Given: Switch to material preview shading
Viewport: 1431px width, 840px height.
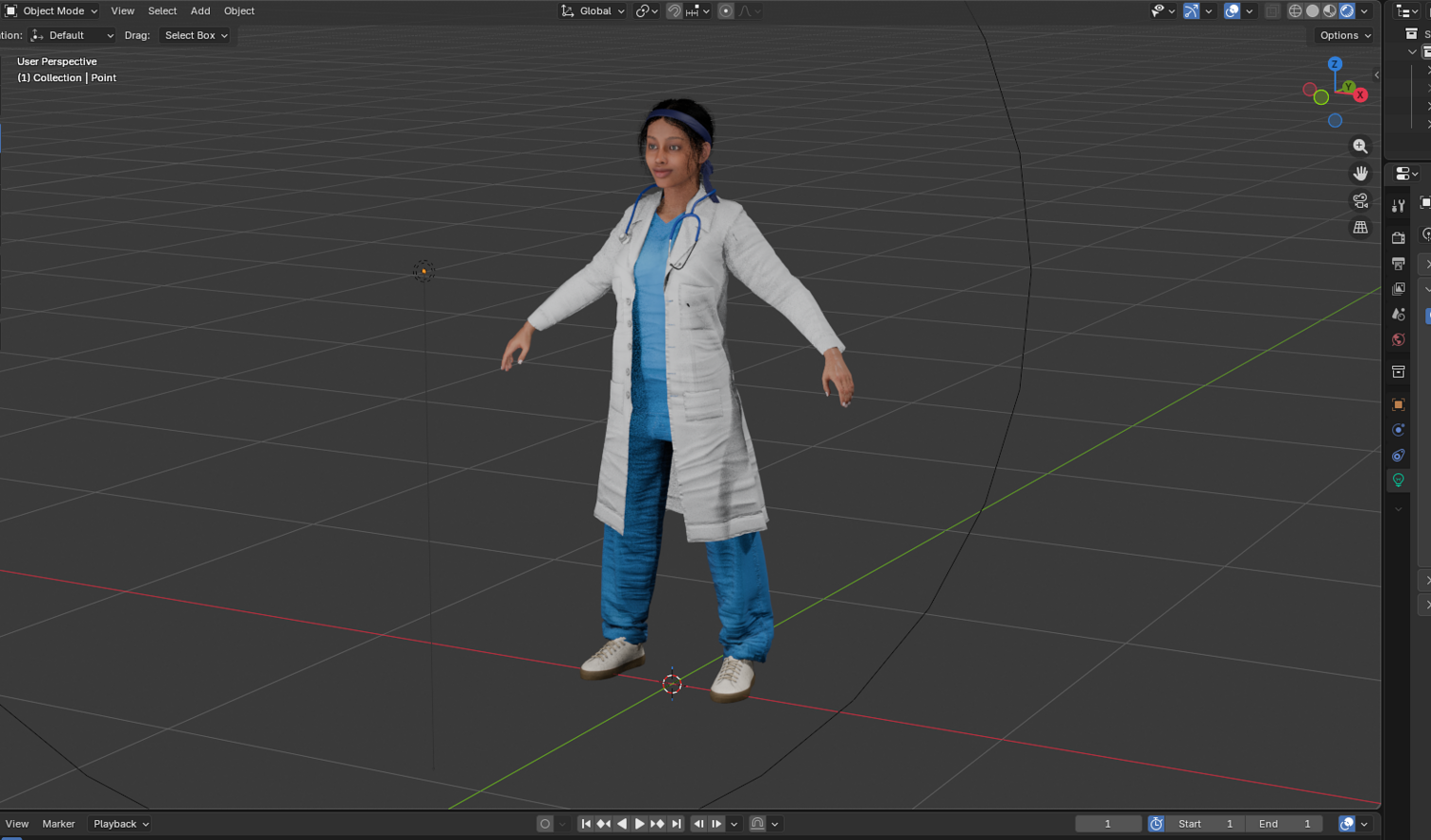Looking at the screenshot, I should 1330,10.
